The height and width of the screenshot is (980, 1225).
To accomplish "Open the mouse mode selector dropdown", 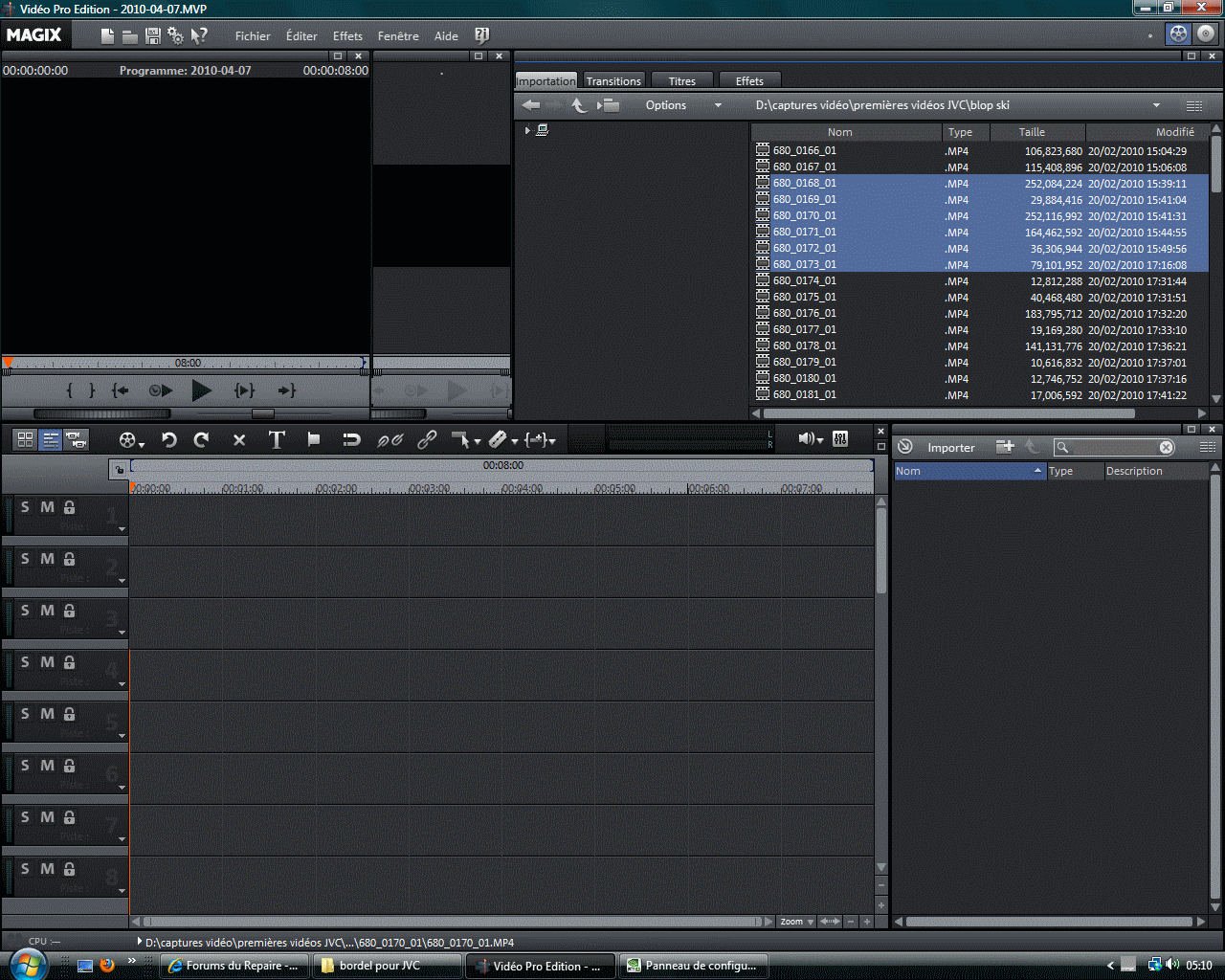I will [466, 439].
